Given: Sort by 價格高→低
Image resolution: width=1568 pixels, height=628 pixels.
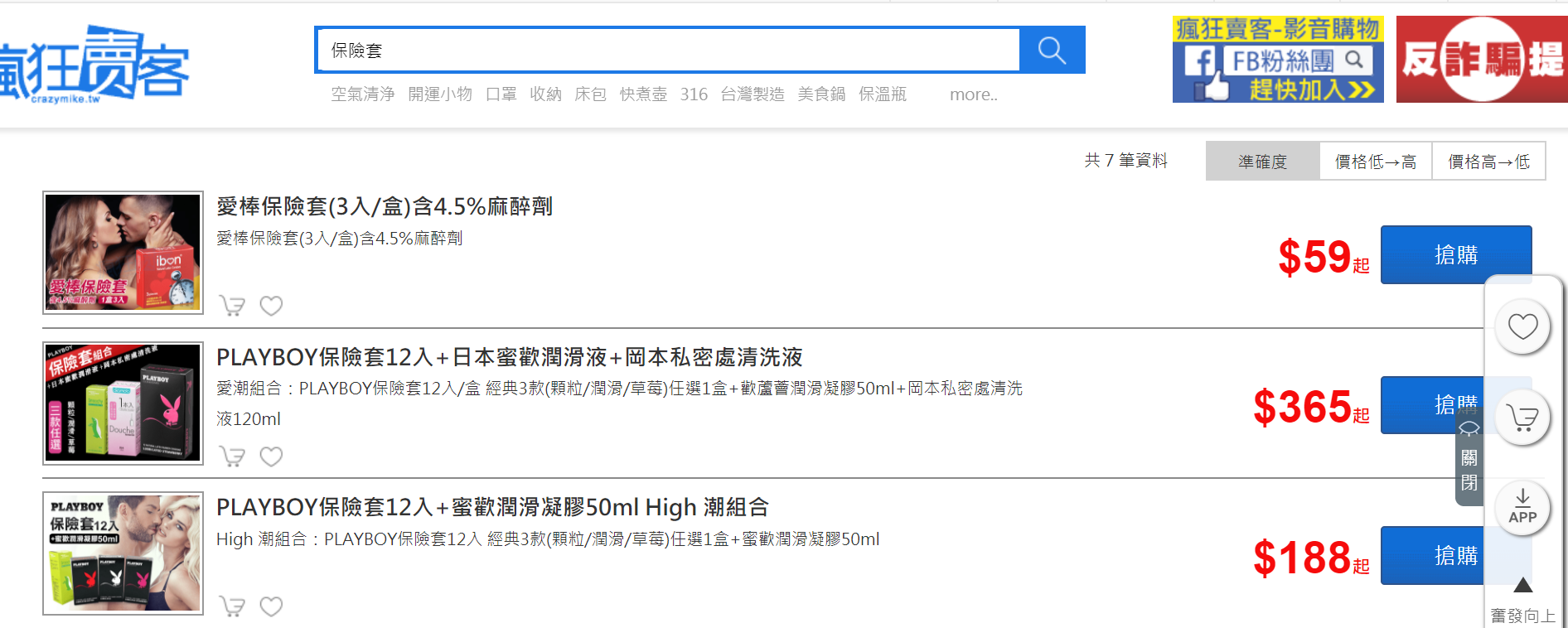Looking at the screenshot, I should 1488,162.
